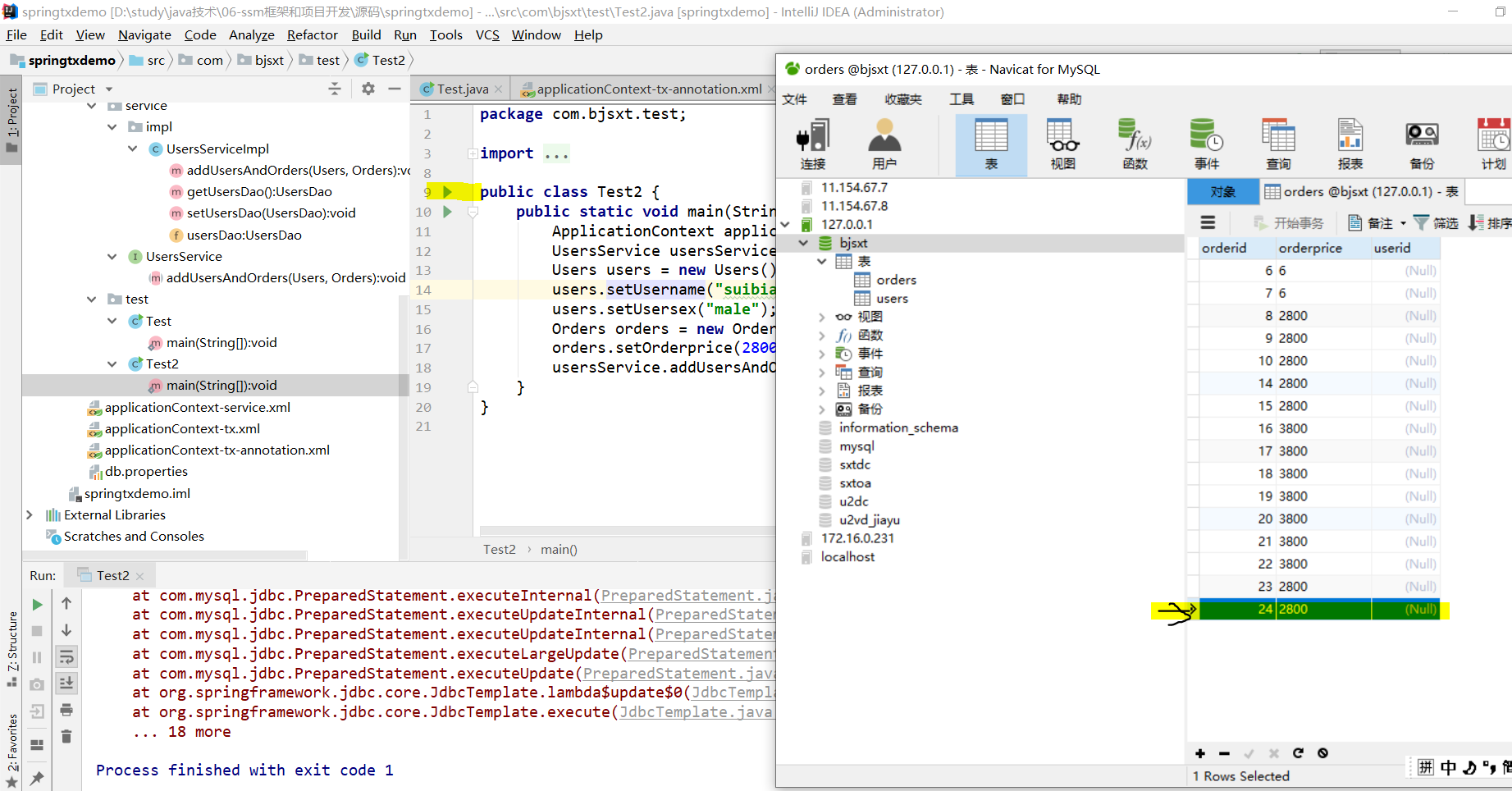Screen dimensions: 1512x791
Task: Select 对象 tab in Navicat
Action: (1223, 191)
